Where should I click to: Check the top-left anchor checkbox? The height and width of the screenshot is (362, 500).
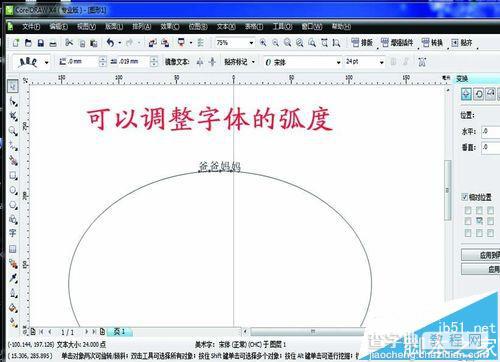468,210
